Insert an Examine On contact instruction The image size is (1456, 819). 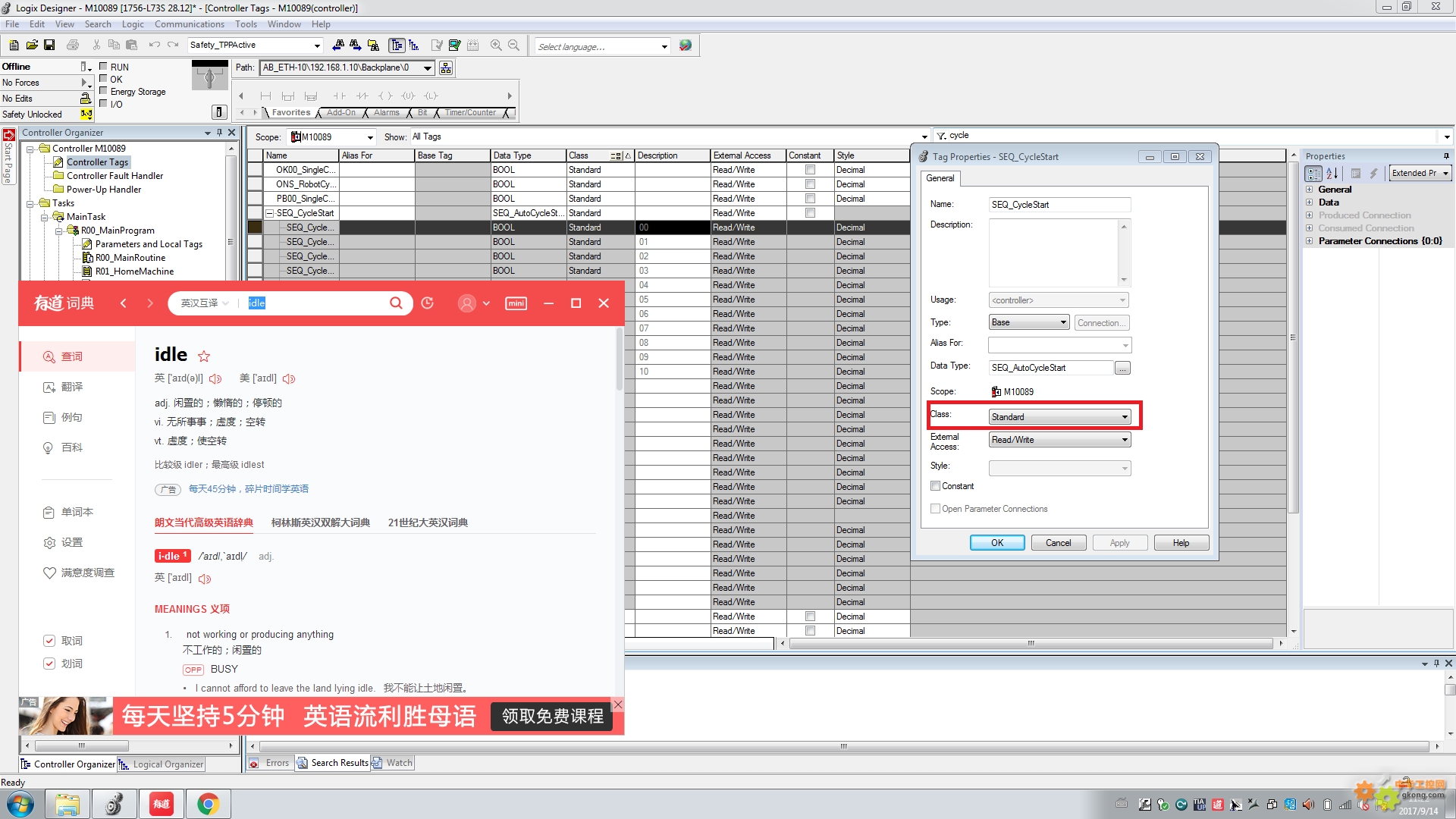(x=339, y=96)
